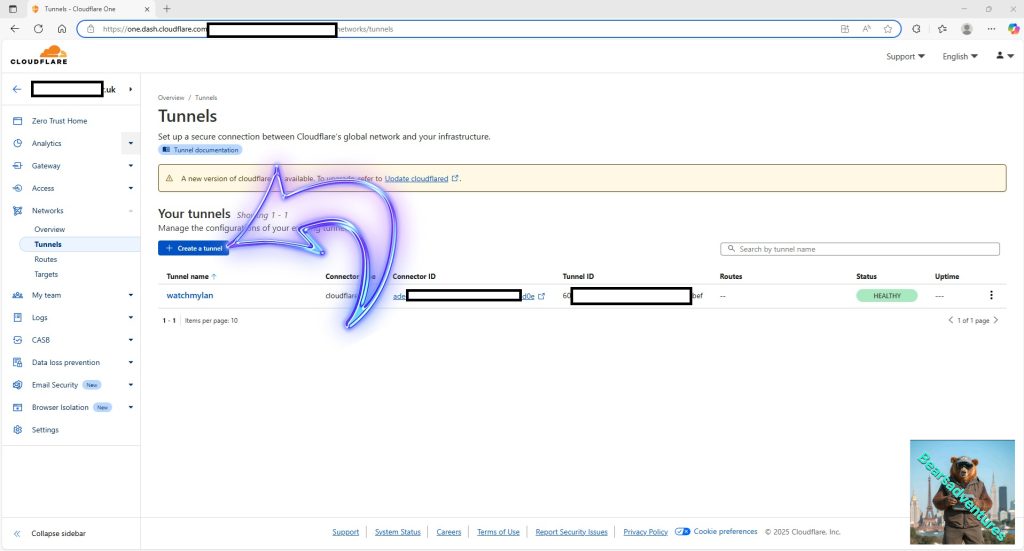
Task: Select Targets under Networks
Action: tap(46, 274)
